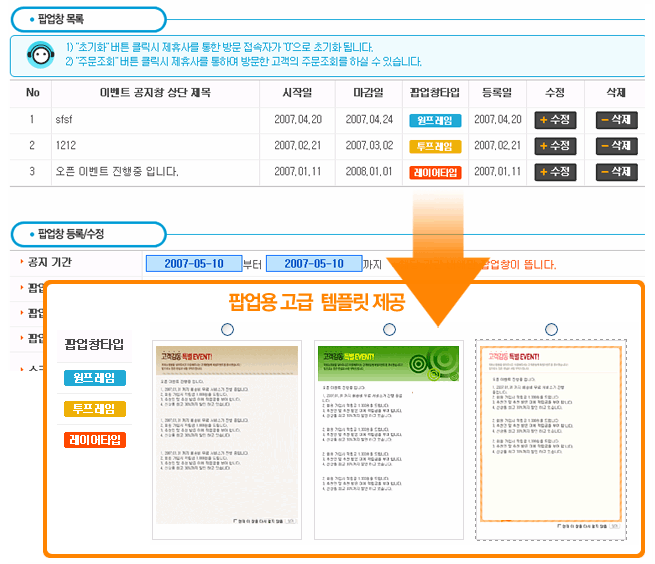Screen dimensions: 655x564
Task: Click the red 레이어타입 badge in row 3
Action: pyautogui.click(x=435, y=172)
